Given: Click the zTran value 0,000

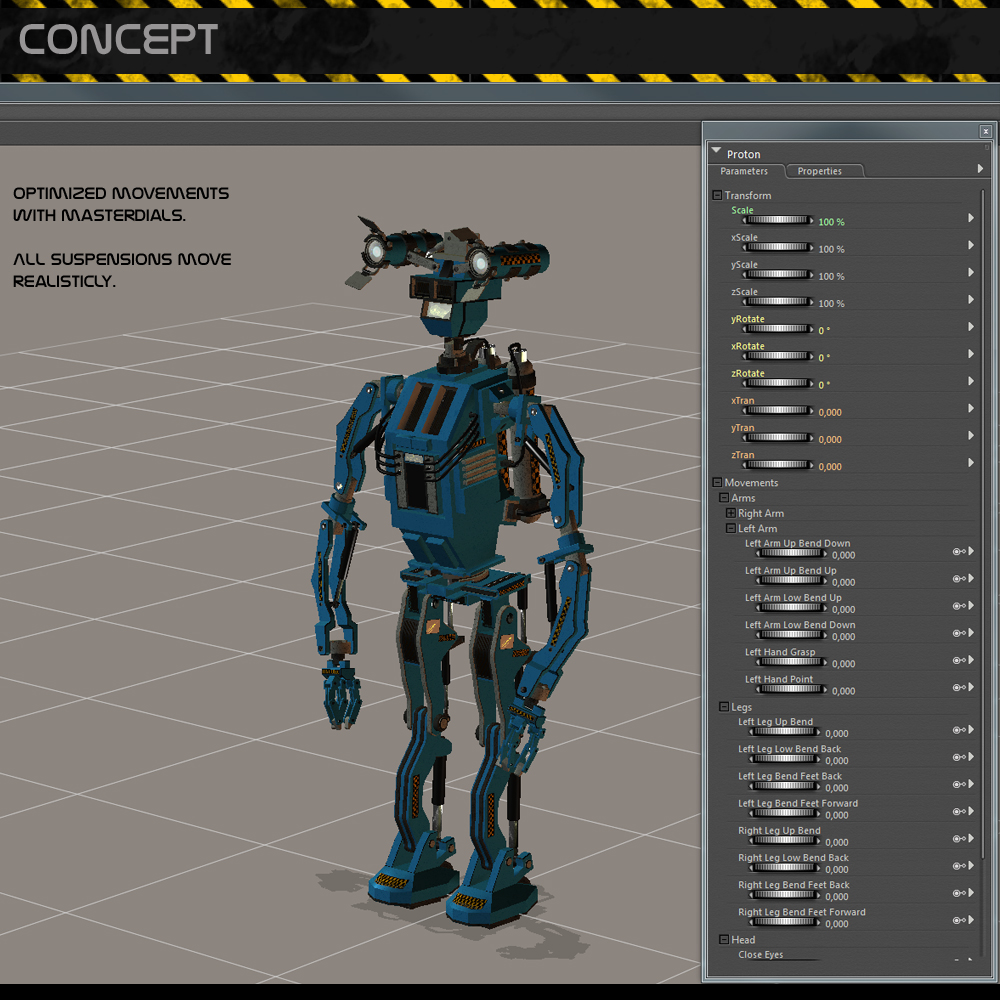Looking at the screenshot, I should [830, 467].
